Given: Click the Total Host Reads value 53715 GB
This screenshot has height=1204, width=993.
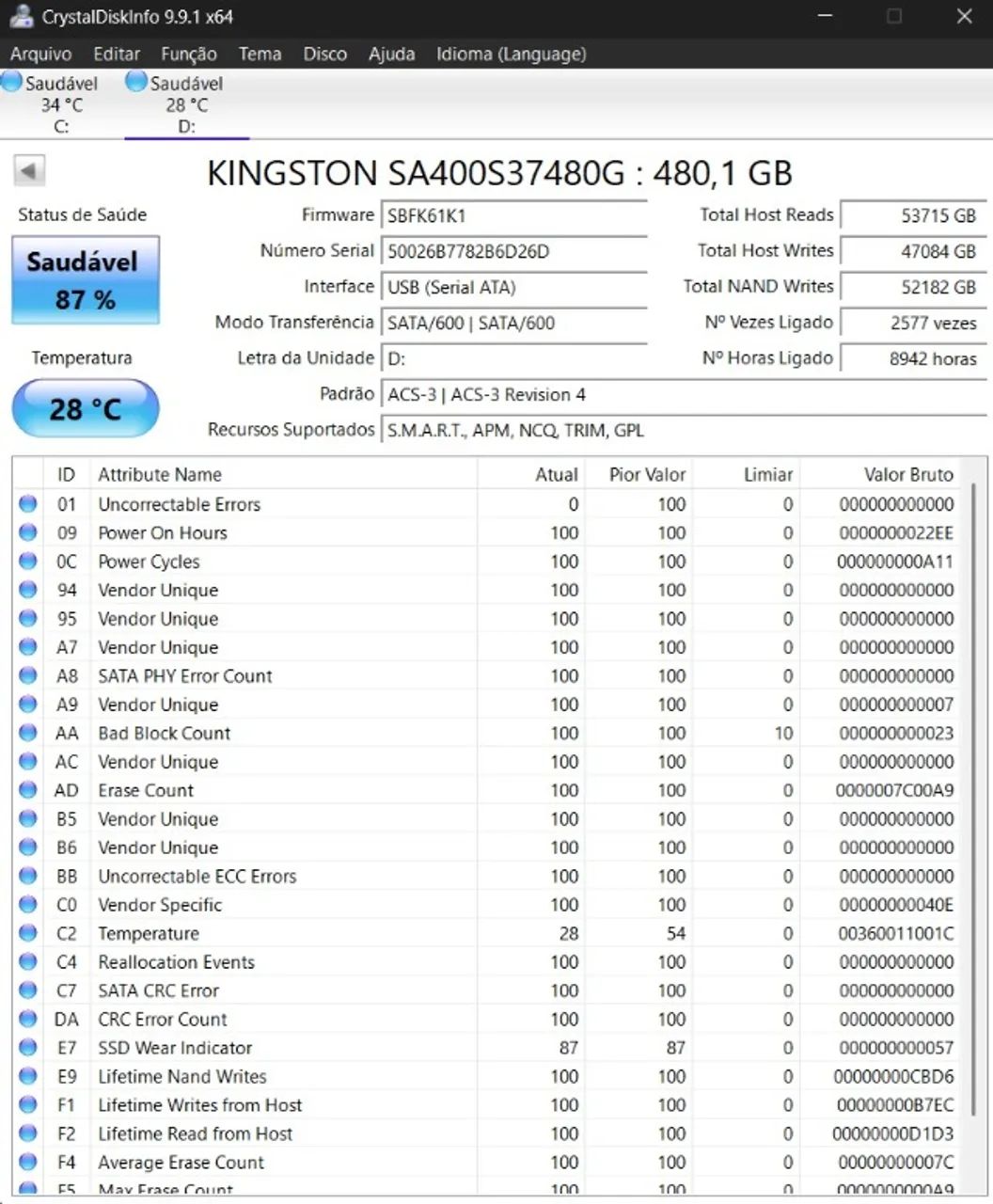Looking at the screenshot, I should tap(913, 215).
